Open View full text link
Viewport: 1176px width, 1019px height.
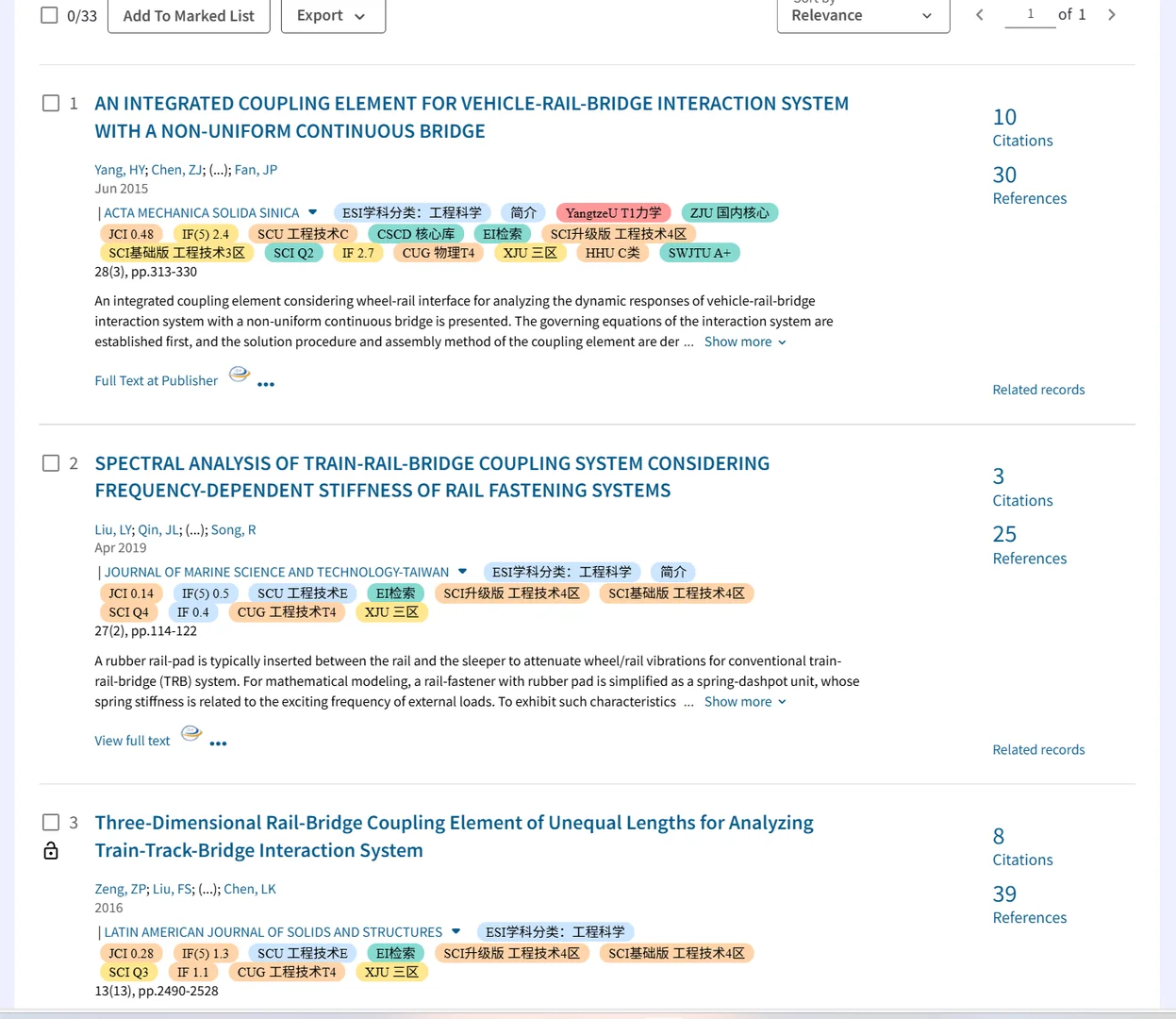(132, 741)
